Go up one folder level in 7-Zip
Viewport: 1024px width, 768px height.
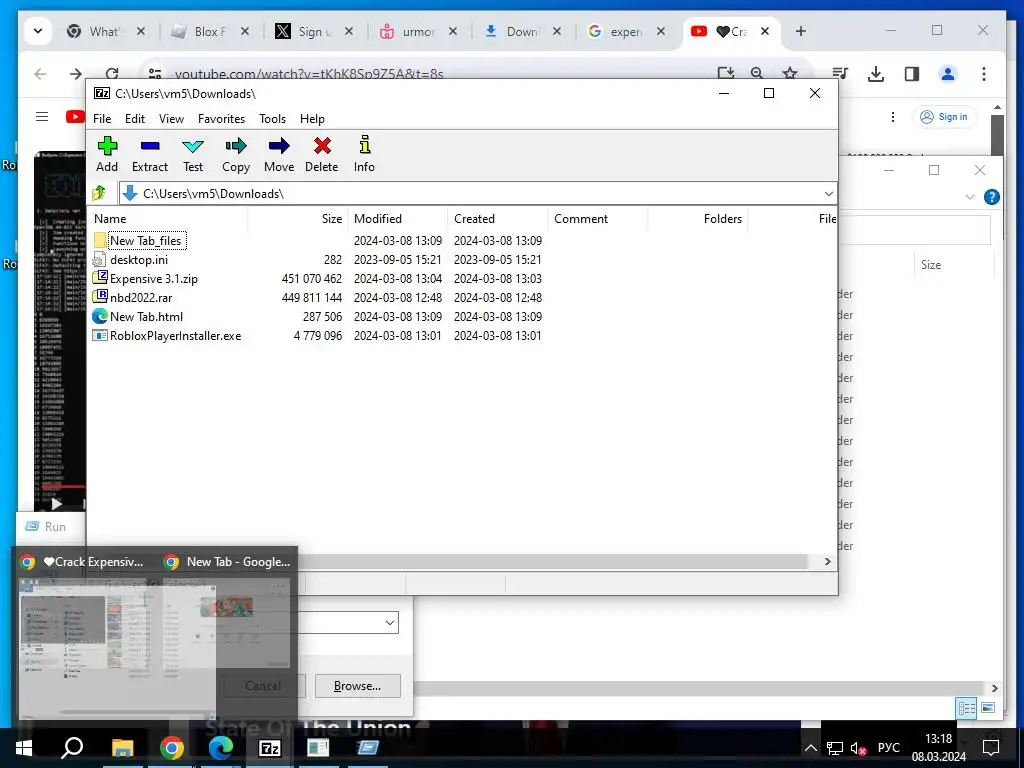(99, 193)
